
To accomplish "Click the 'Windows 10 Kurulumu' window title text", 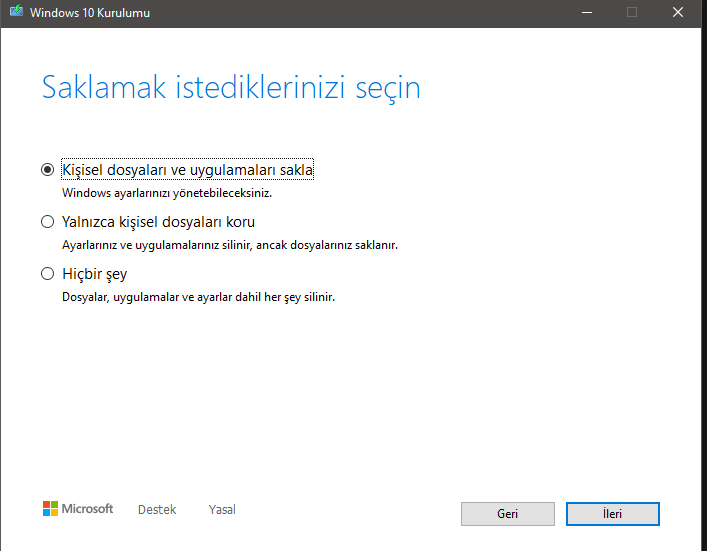I will click(90, 13).
